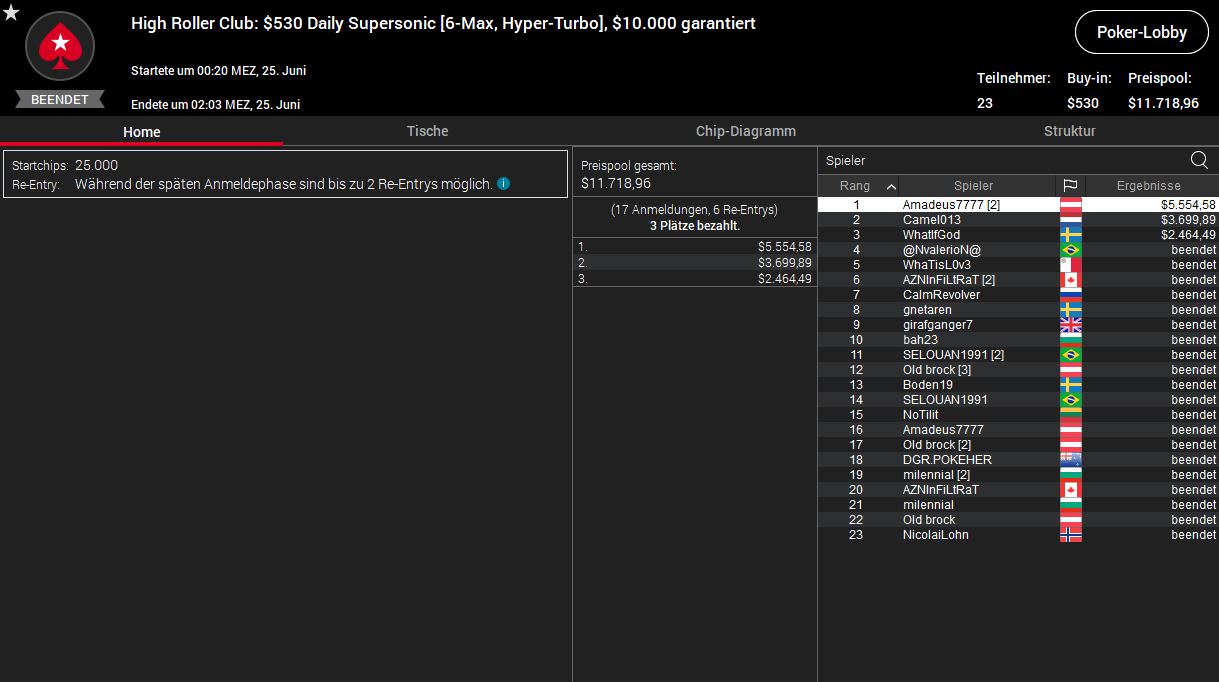Switch to the Tische tab
Screen dimensions: 1219x682
point(427,131)
